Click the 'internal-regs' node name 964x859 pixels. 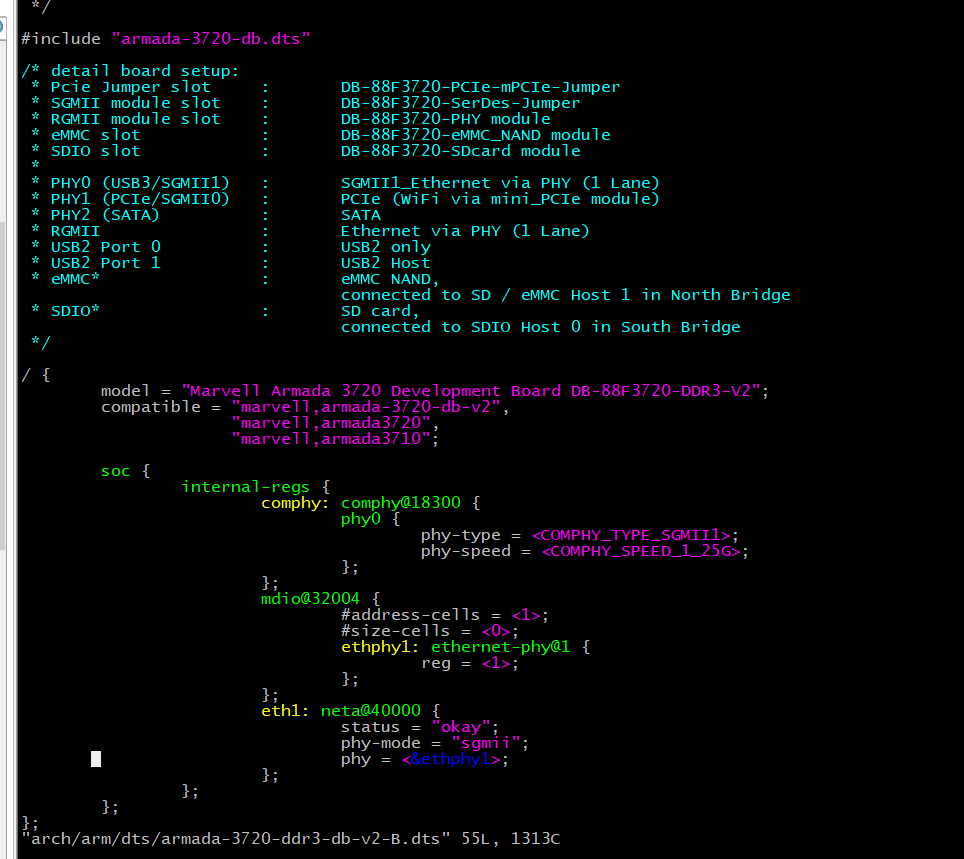[x=245, y=487]
